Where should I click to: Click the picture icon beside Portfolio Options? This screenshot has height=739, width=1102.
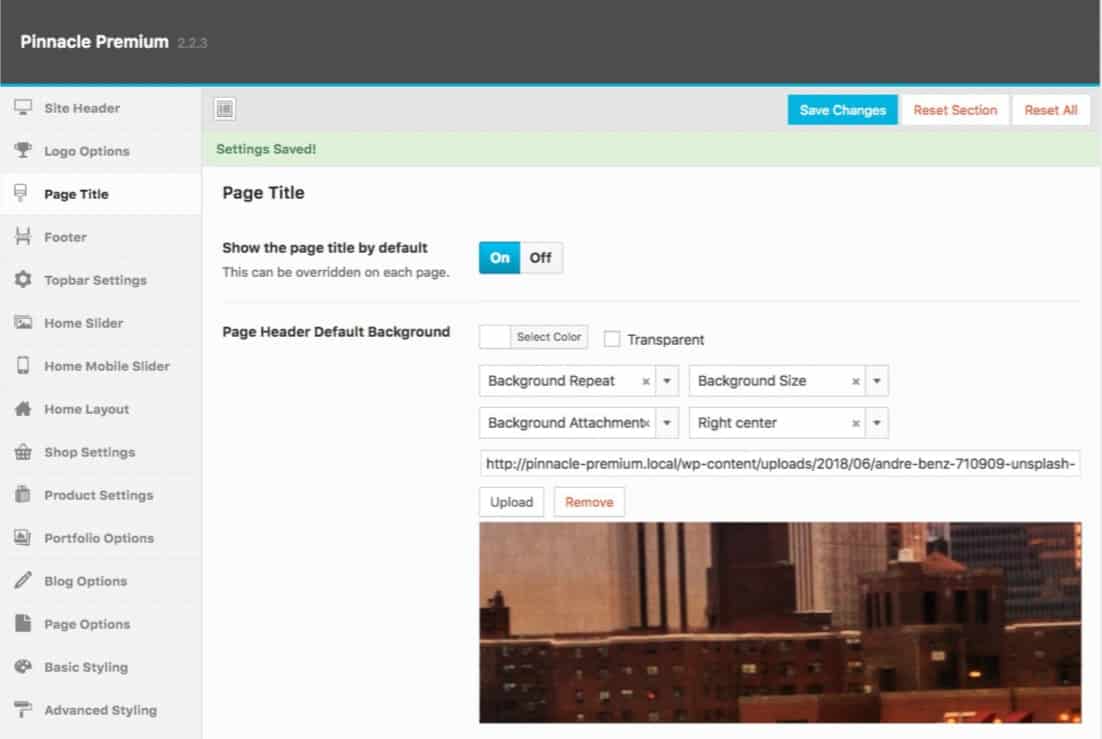[x=22, y=537]
